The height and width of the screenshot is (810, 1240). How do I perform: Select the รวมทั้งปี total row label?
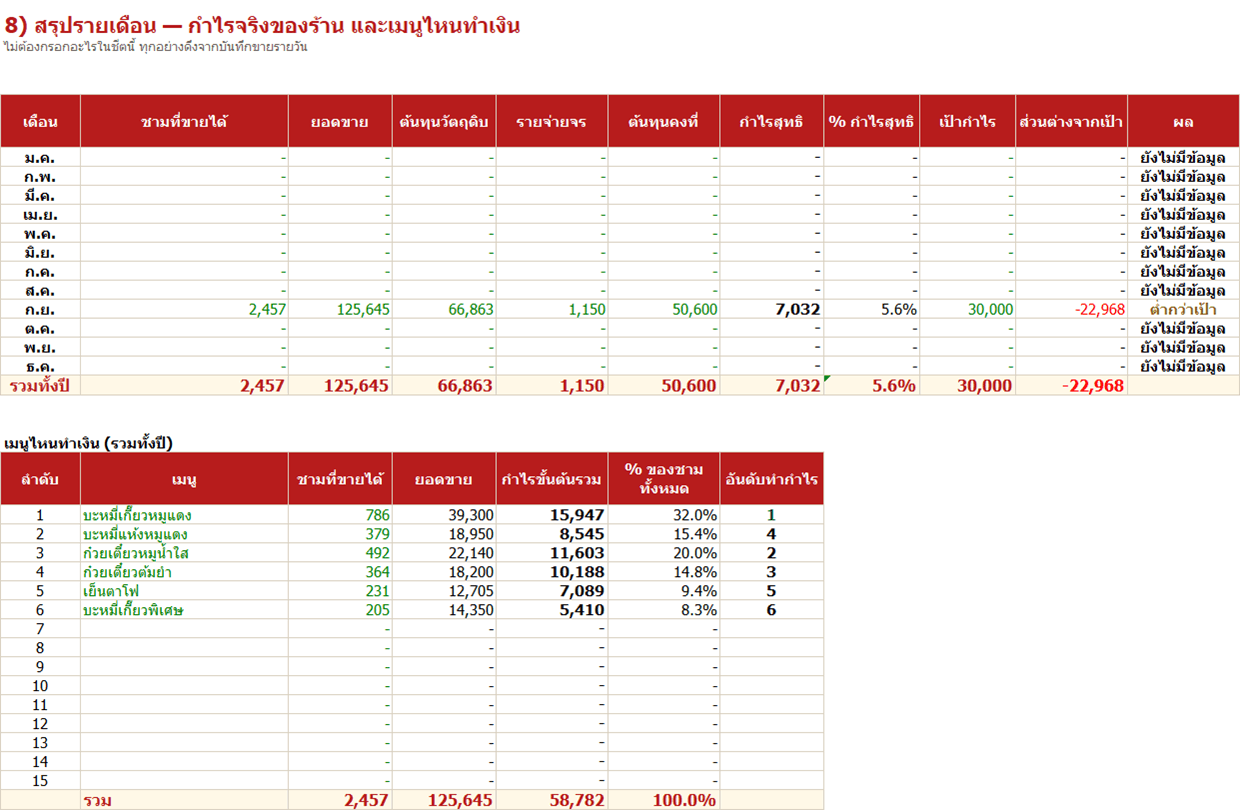[x=41, y=386]
